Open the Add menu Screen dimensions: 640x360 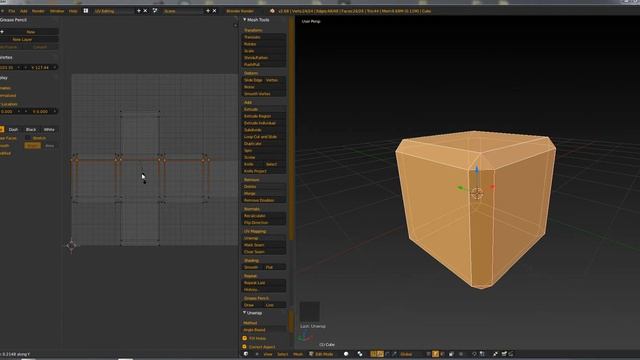pyautogui.click(x=24, y=11)
